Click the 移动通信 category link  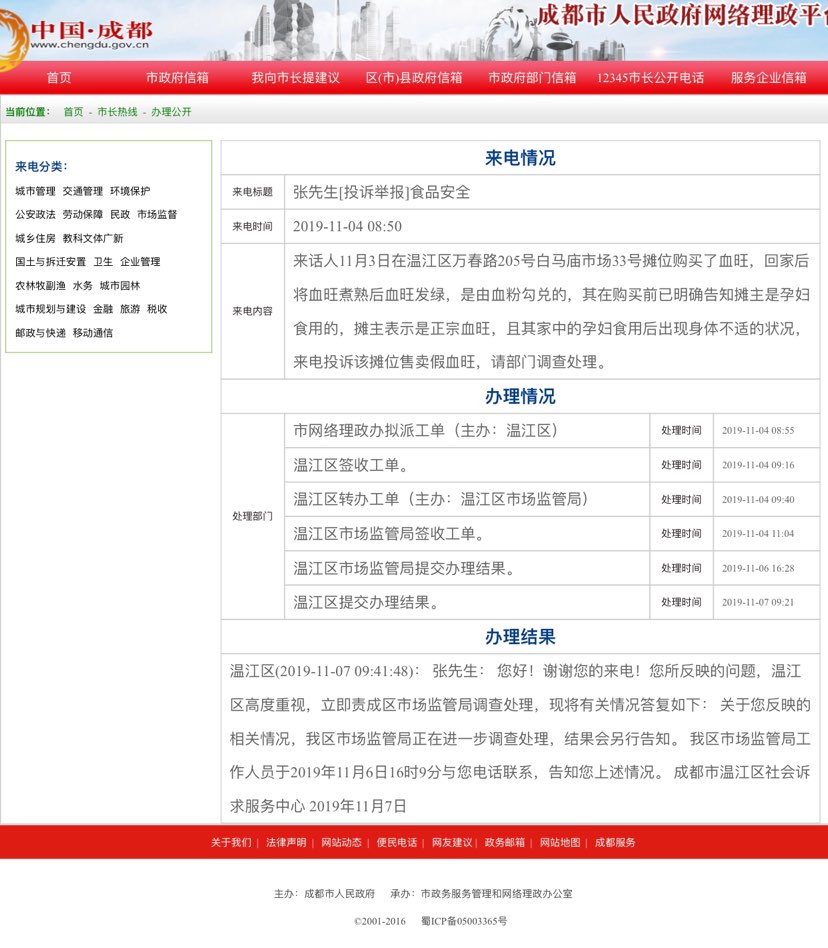pyautogui.click(x=93, y=333)
